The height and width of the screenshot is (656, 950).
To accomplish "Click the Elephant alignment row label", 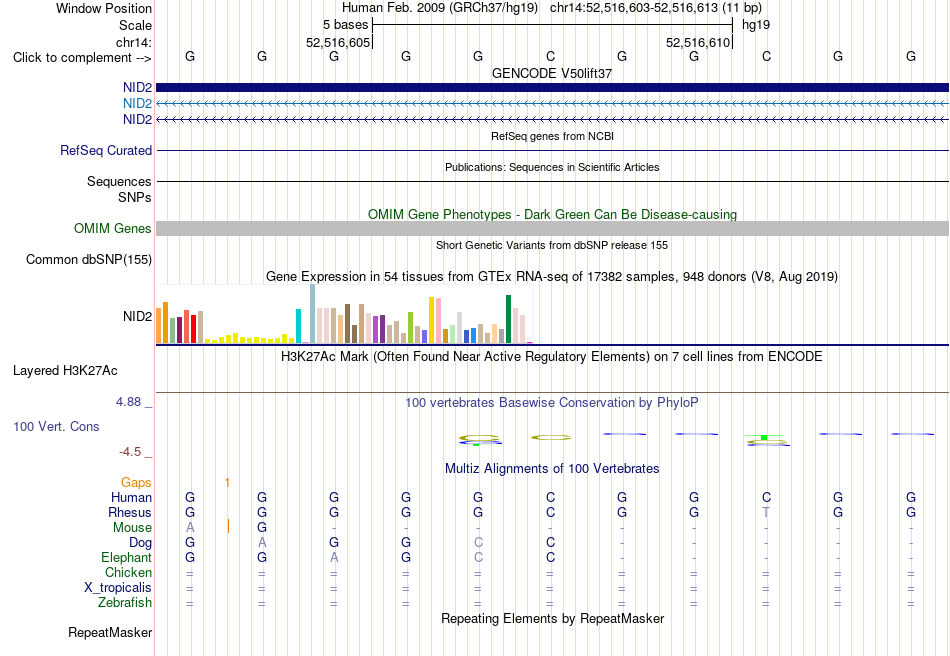I will point(126,557).
